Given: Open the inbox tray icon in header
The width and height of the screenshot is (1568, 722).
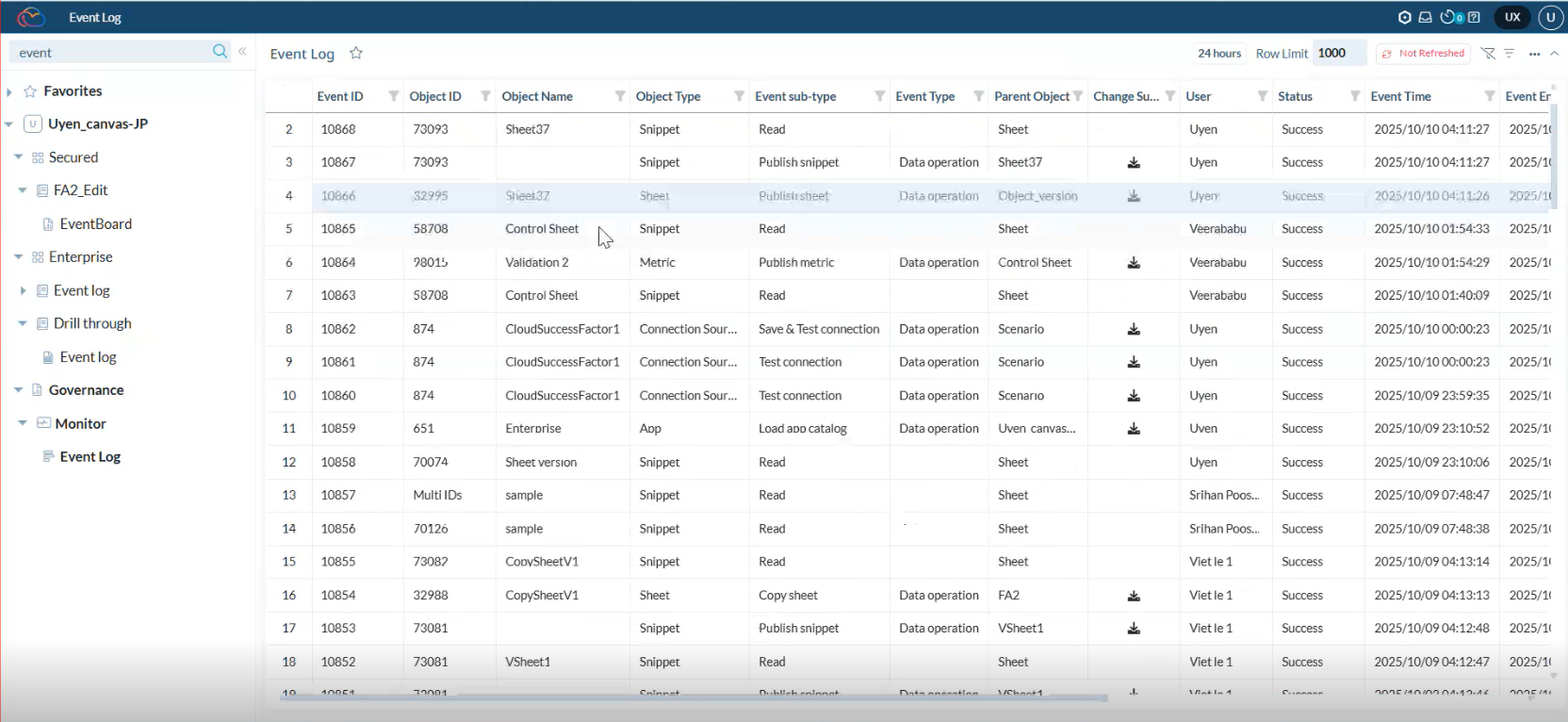Looking at the screenshot, I should (1426, 17).
